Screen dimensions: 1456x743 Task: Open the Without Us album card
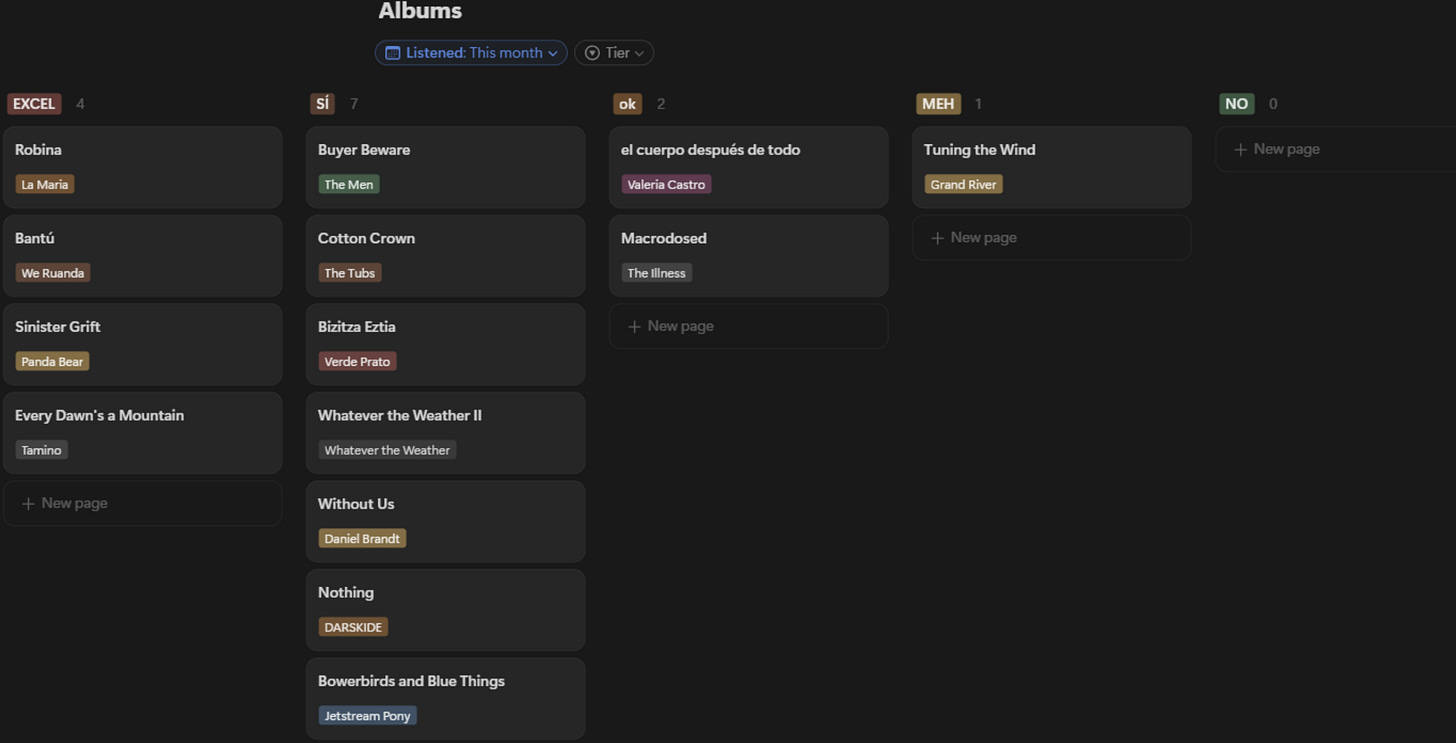pyautogui.click(x=446, y=522)
